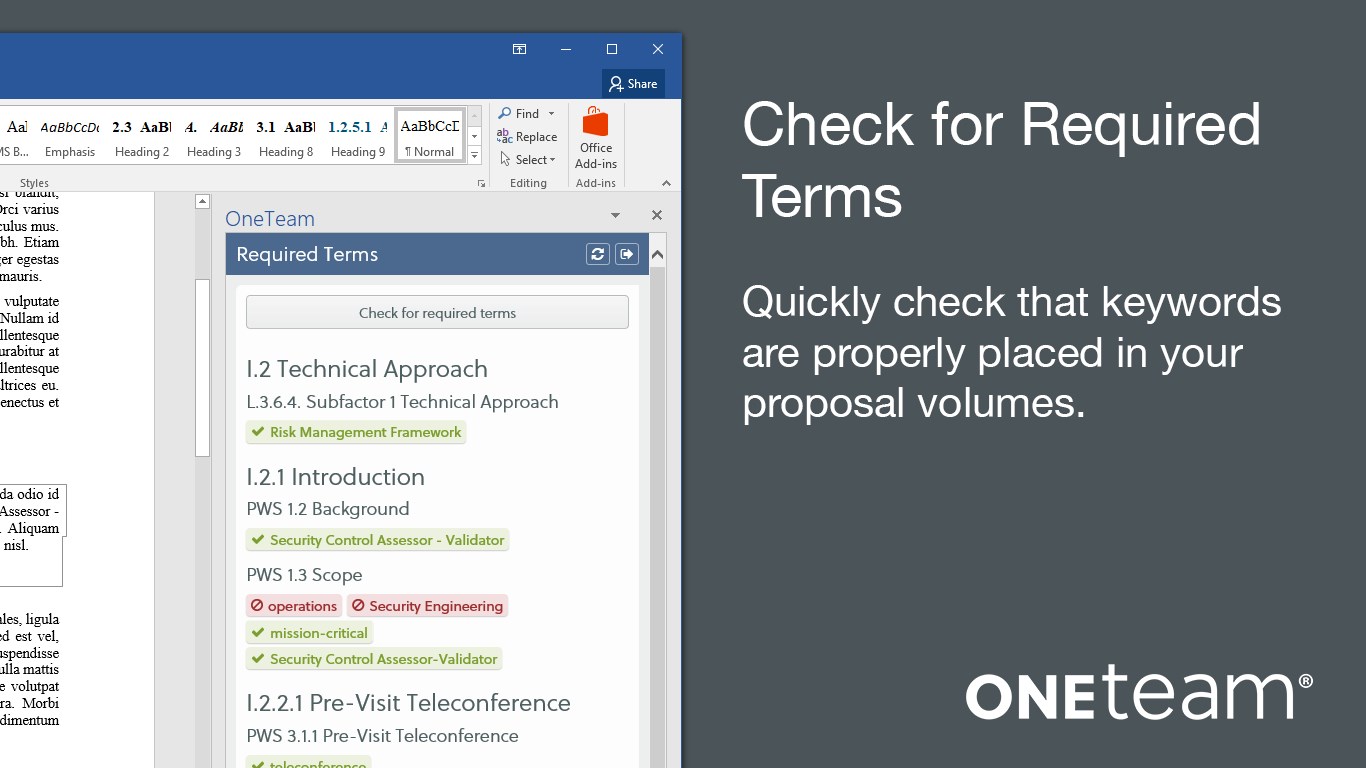Image resolution: width=1366 pixels, height=768 pixels.
Task: Apply the Heading 3 style
Action: tap(214, 136)
